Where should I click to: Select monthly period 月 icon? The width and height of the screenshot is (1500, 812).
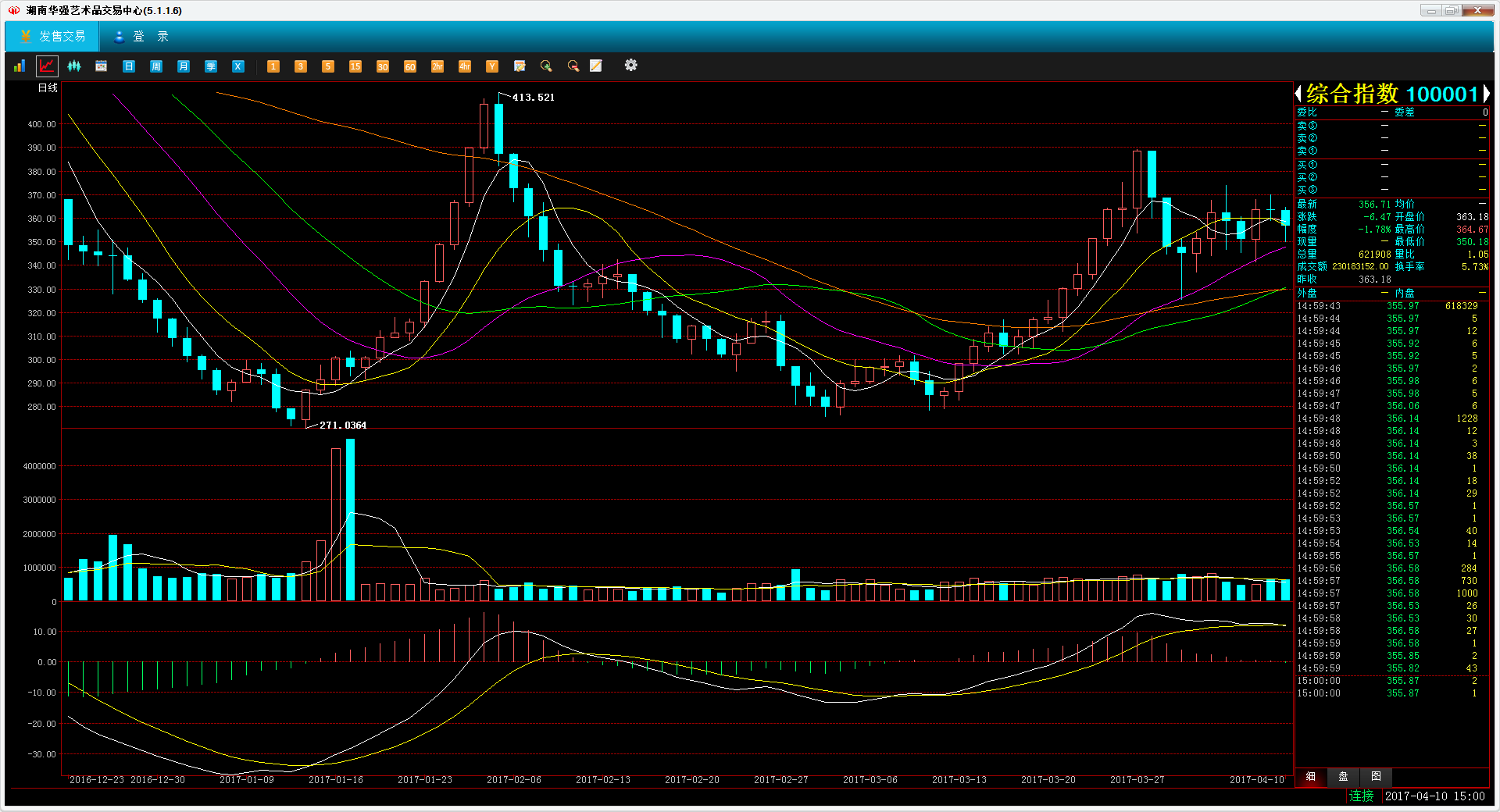point(184,66)
